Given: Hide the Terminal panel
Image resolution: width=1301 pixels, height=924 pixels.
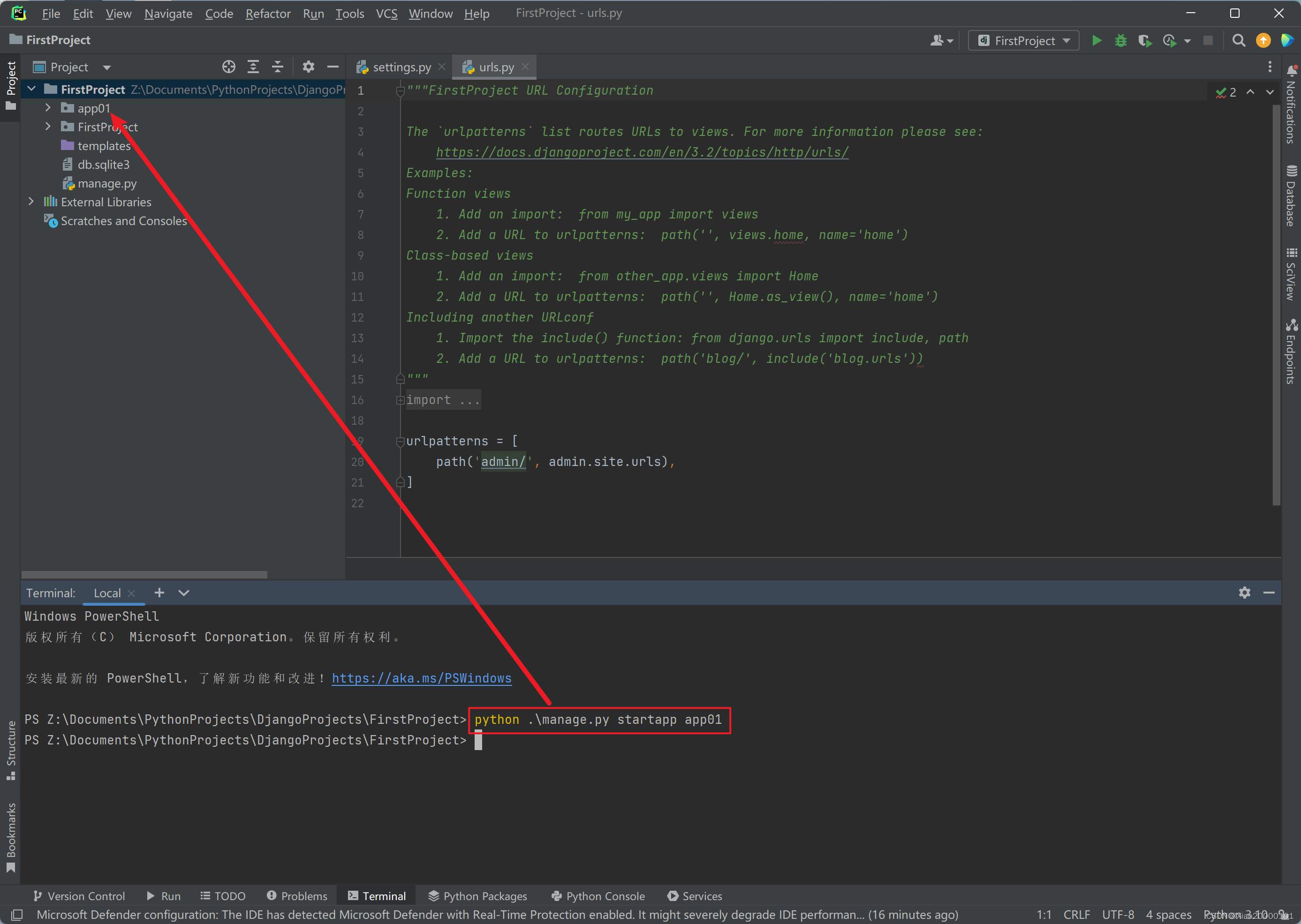Looking at the screenshot, I should click(x=1269, y=593).
